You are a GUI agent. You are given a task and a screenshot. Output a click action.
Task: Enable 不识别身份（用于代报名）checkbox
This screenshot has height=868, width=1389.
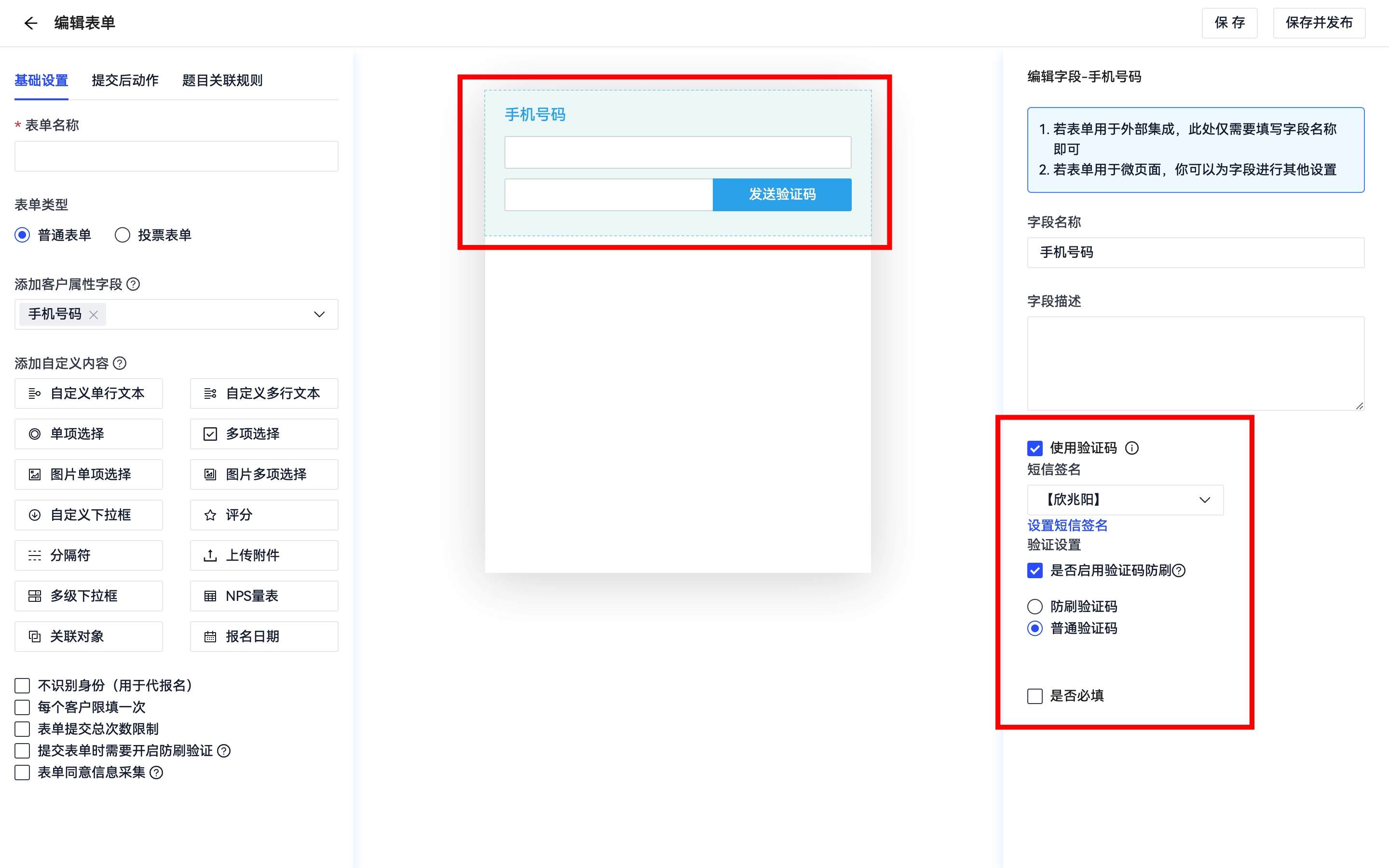[22, 685]
